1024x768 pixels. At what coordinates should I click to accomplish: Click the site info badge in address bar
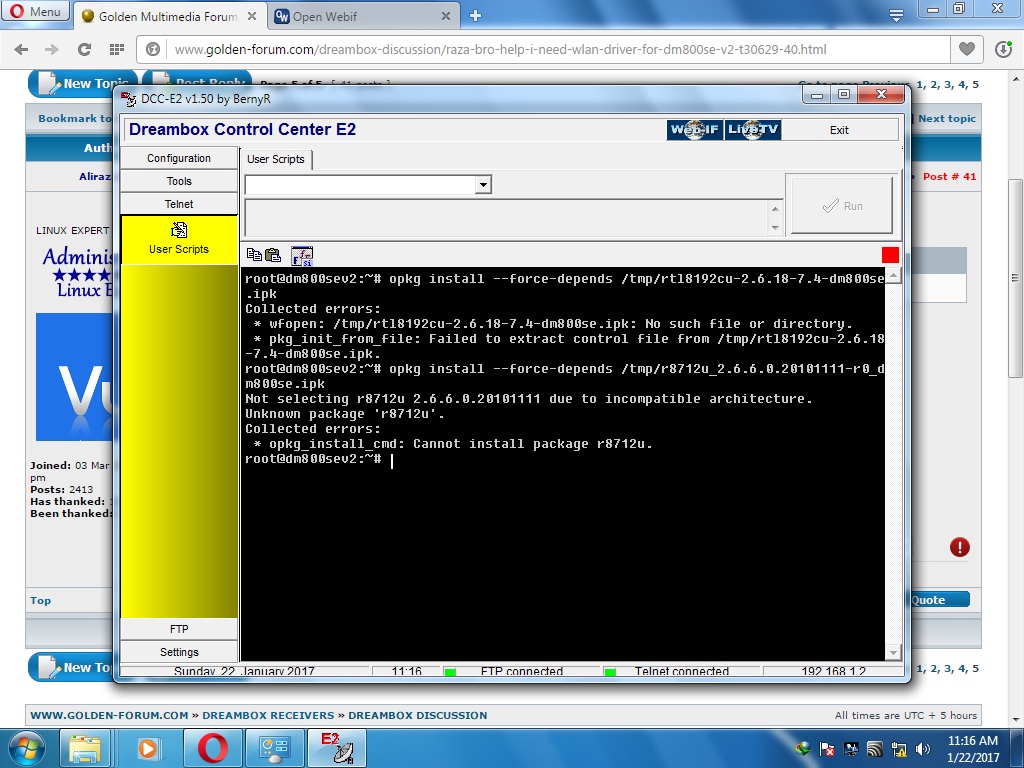(x=153, y=49)
